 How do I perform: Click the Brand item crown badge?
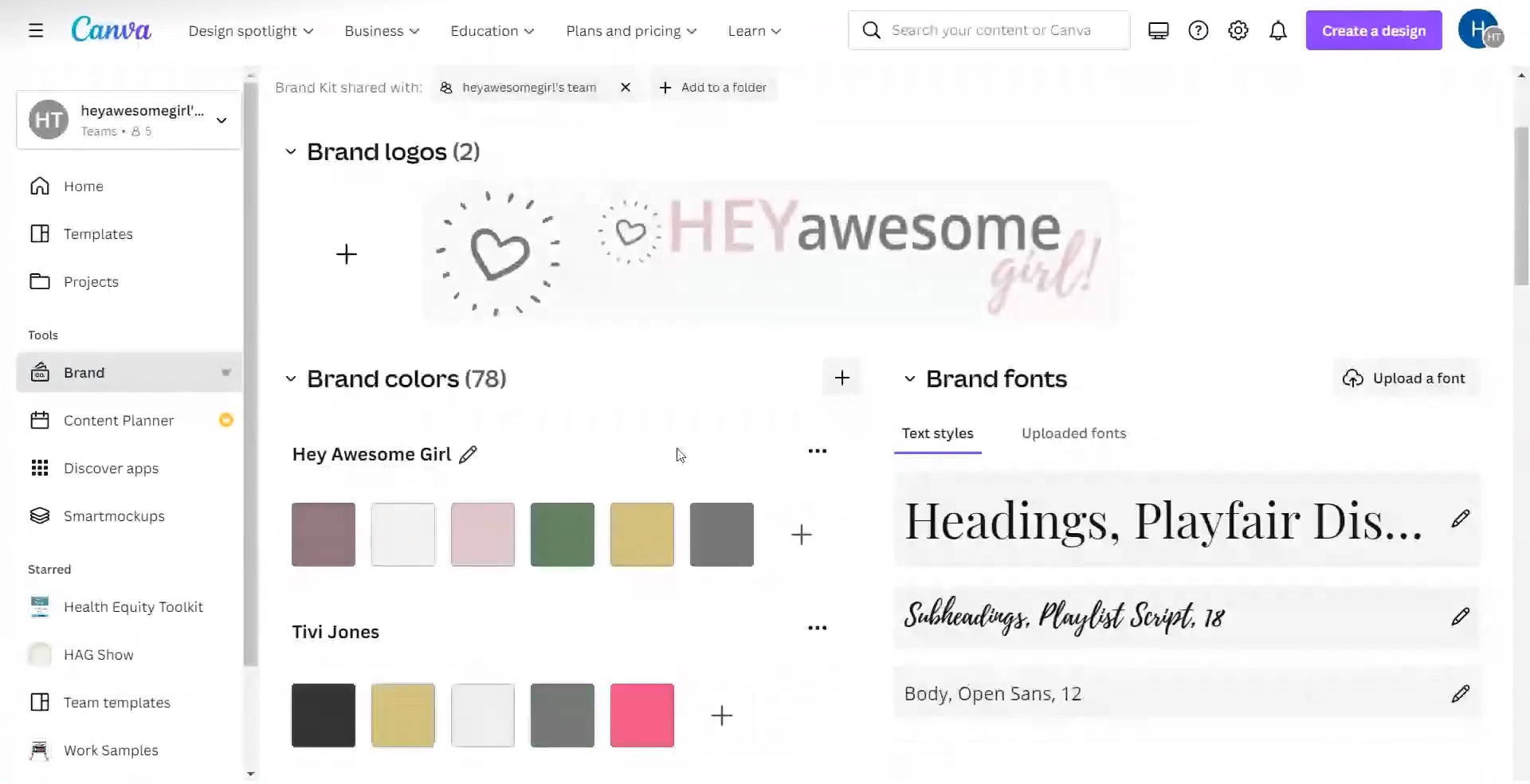click(226, 373)
